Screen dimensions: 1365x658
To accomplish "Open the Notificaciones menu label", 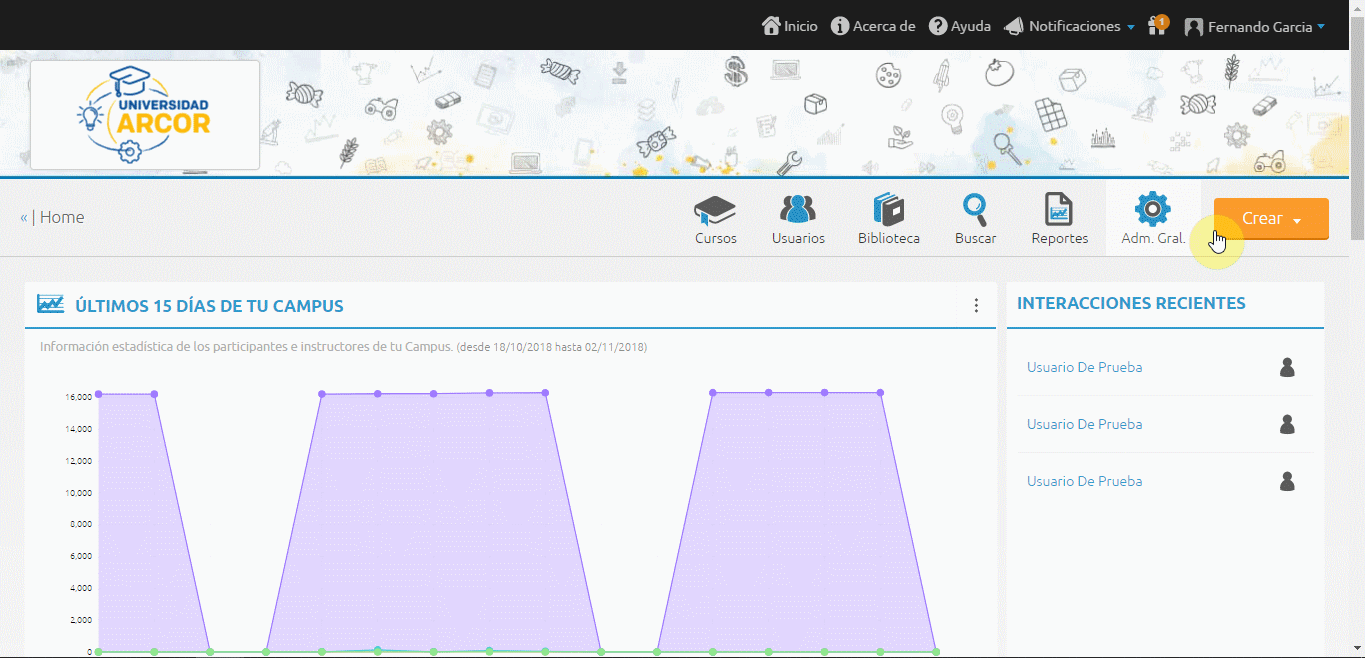I will (x=1075, y=26).
